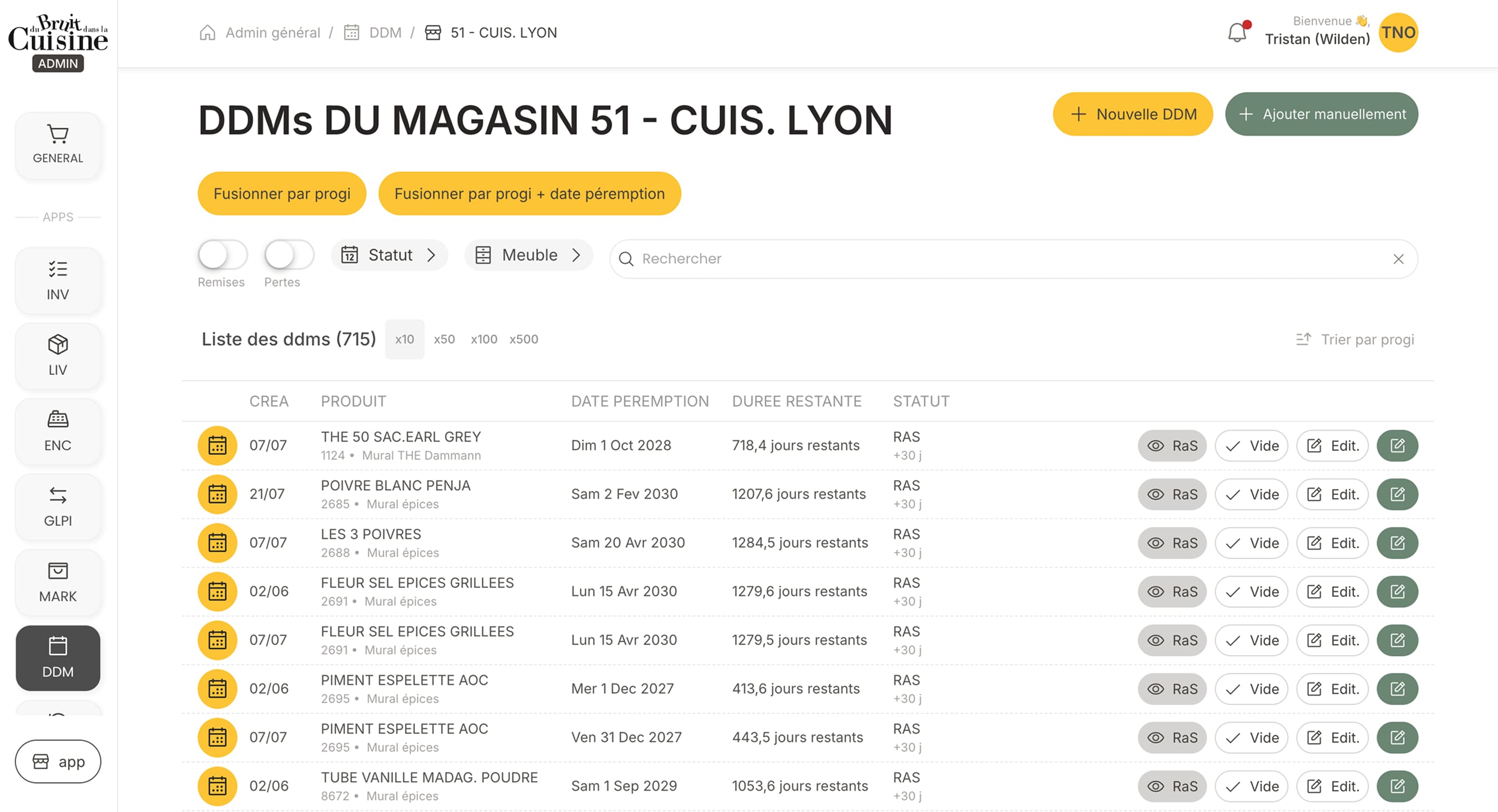Open notifications bell
Viewport: 1498px width, 812px height.
[1237, 32]
